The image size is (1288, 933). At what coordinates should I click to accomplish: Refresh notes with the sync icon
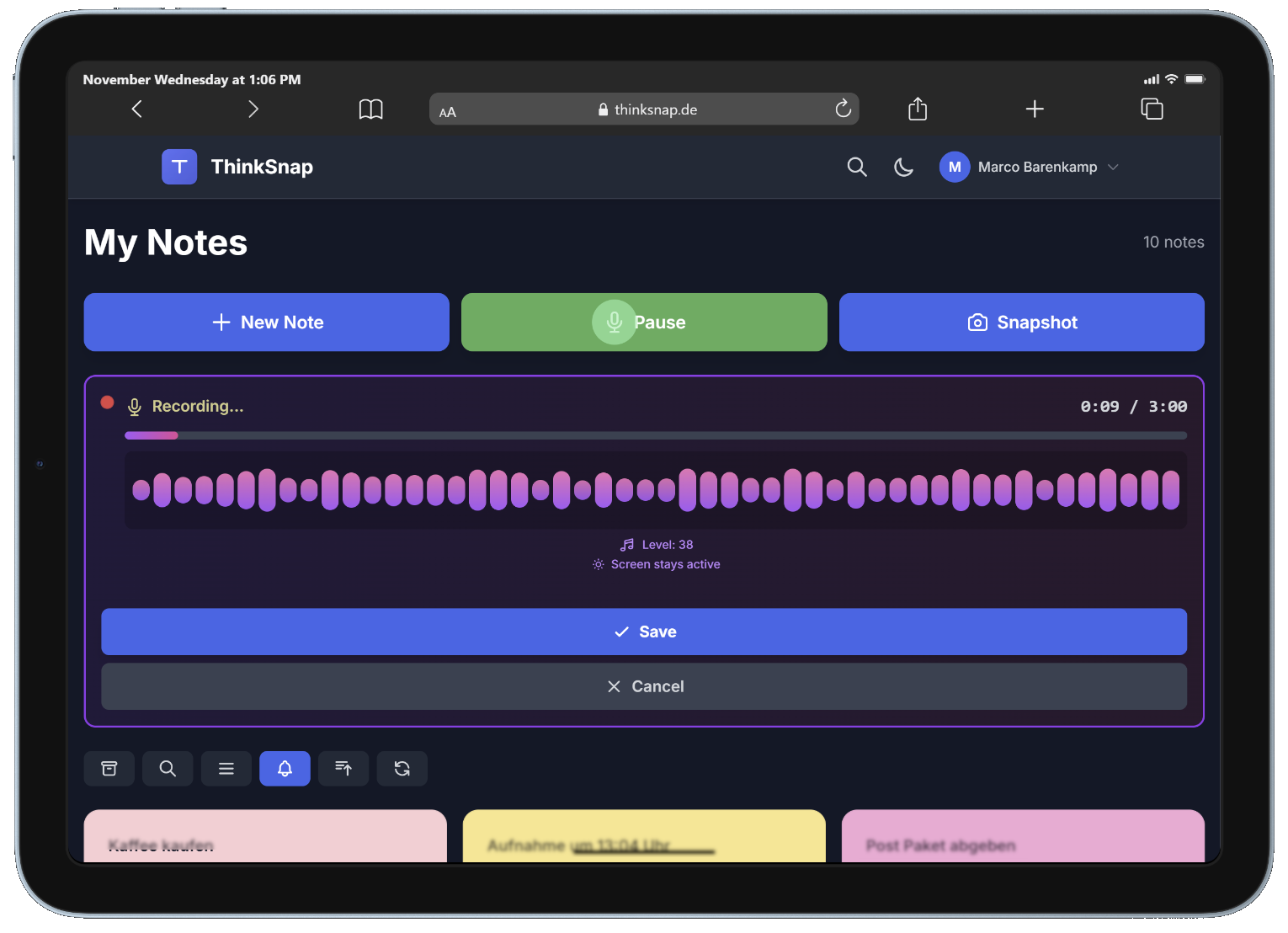(402, 768)
